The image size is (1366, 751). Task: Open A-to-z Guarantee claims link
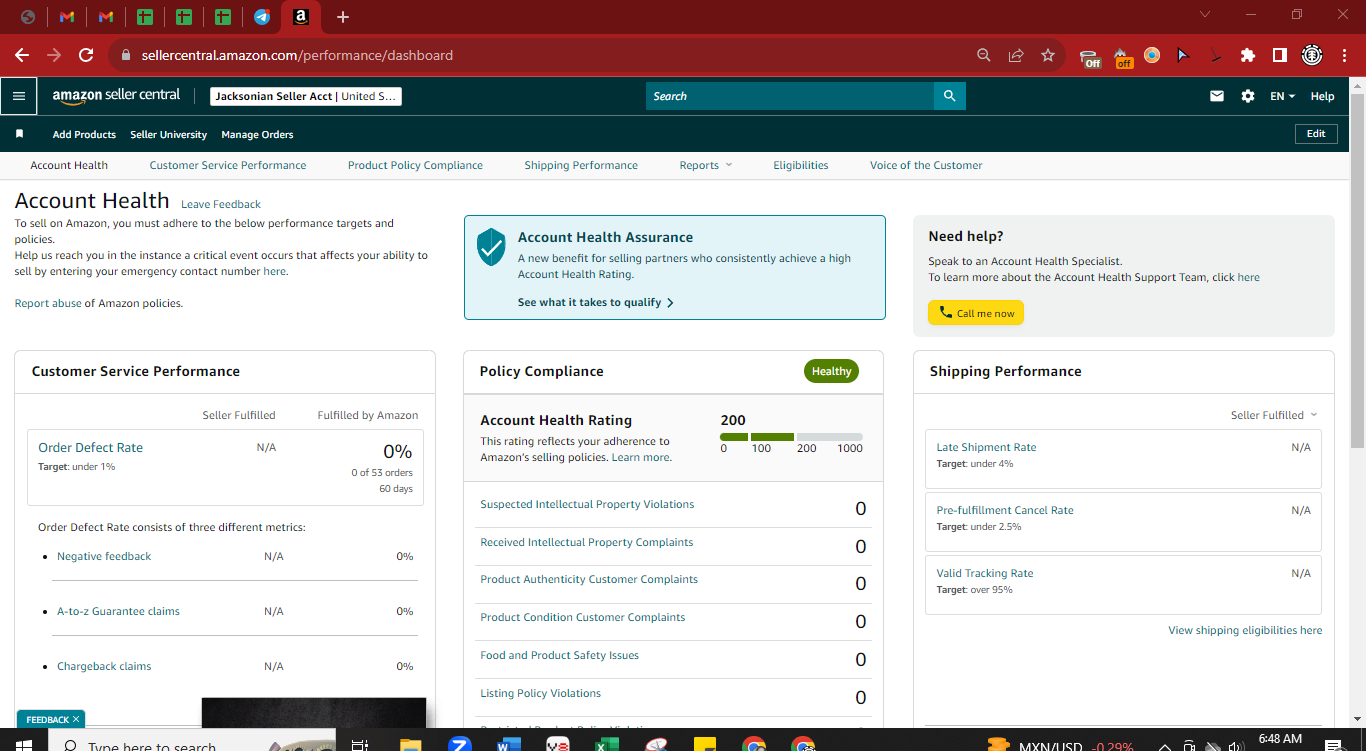(118, 611)
